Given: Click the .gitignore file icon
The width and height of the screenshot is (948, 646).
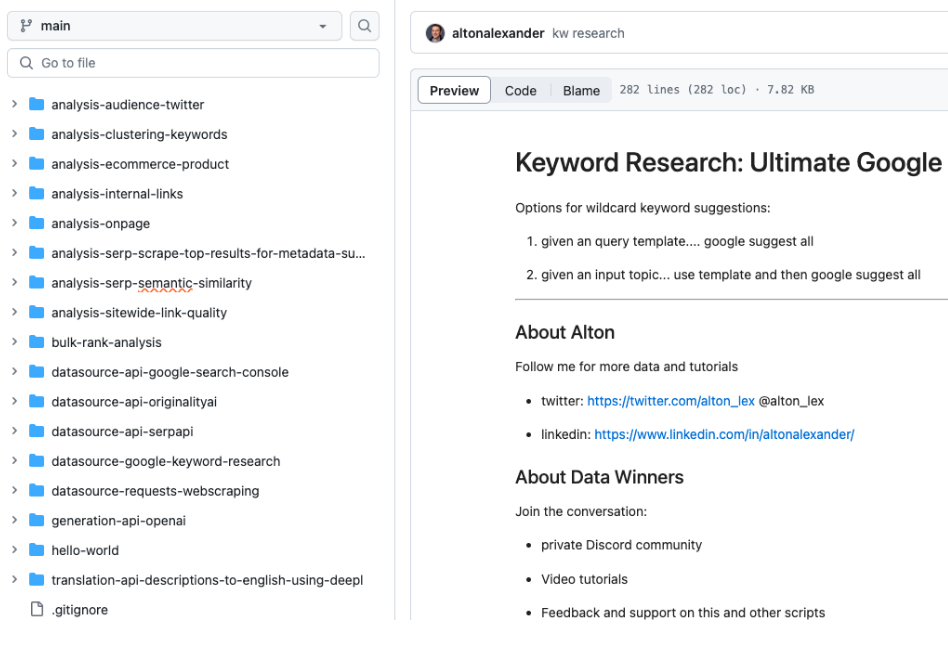Looking at the screenshot, I should coord(37,610).
